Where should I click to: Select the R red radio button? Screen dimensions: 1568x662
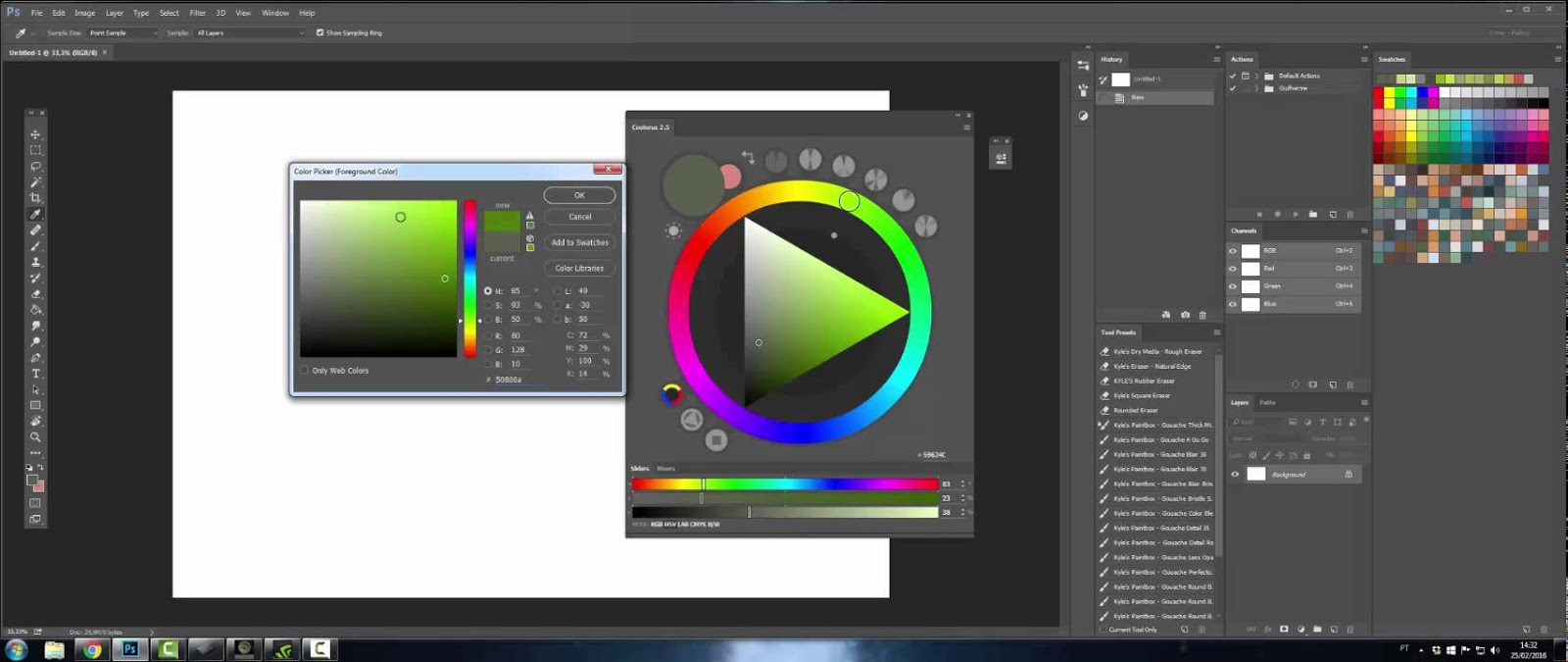coord(487,335)
